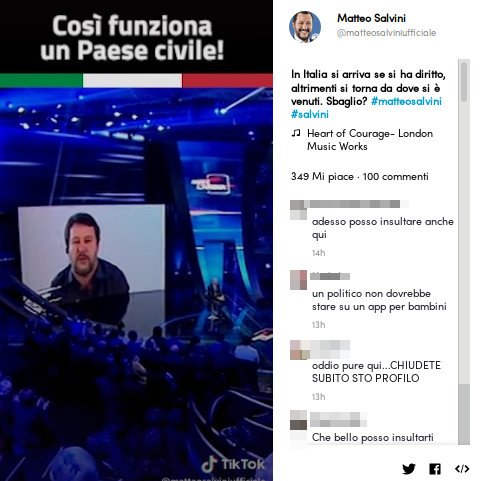This screenshot has height=481, width=484.
Task: Click the TikTok logo watermark
Action: coord(233,464)
